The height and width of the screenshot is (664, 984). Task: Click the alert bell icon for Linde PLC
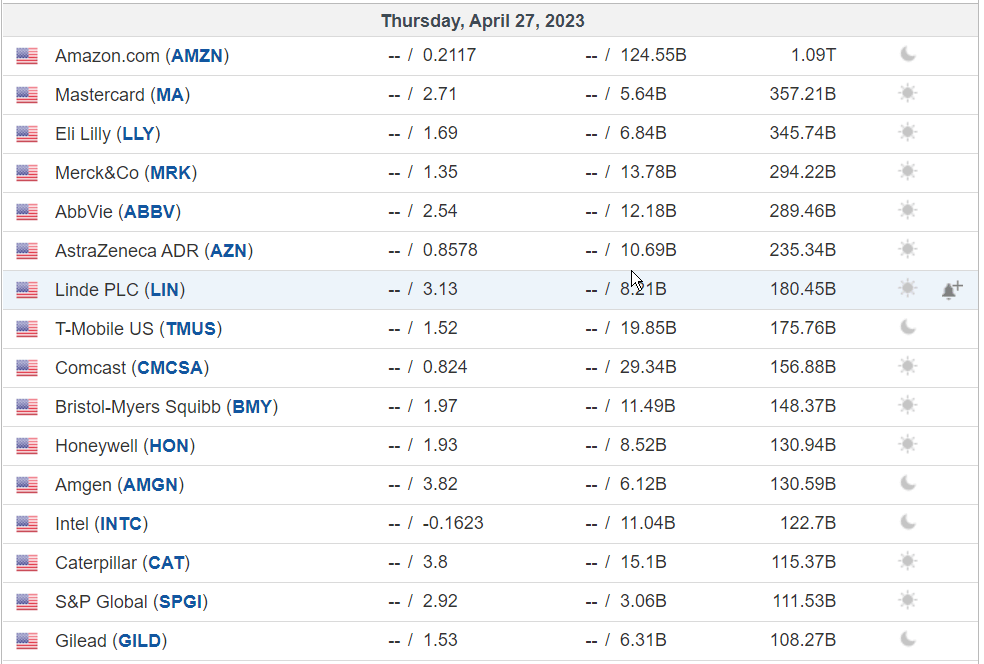(x=951, y=290)
